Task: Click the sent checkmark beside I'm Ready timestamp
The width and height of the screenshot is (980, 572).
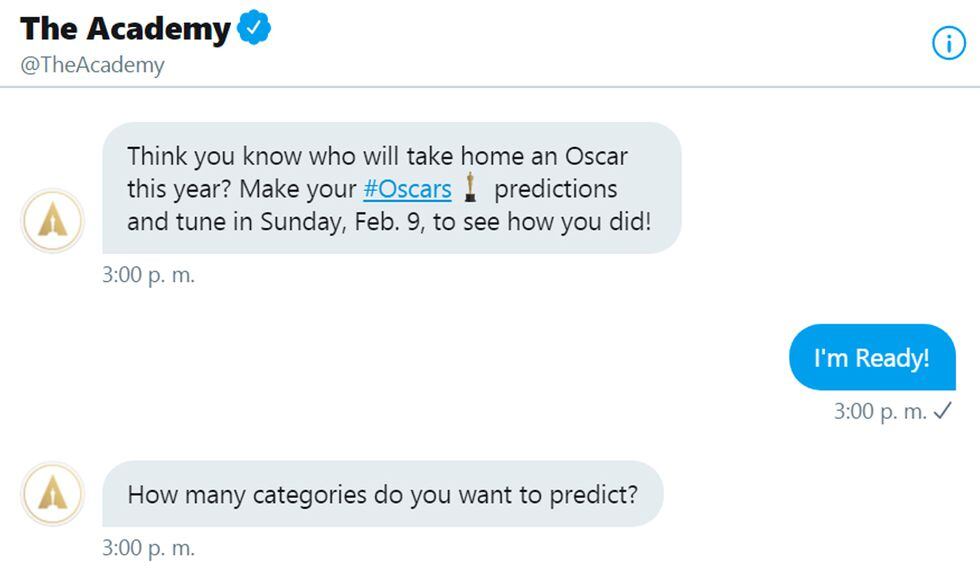Action: [942, 411]
